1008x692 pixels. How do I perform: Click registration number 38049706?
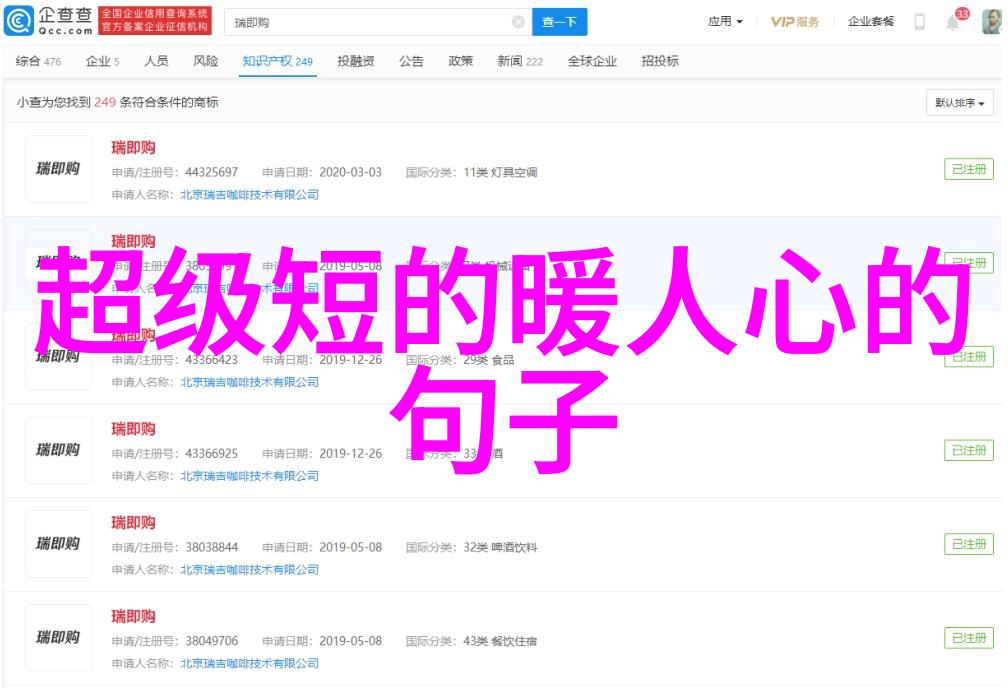point(212,641)
